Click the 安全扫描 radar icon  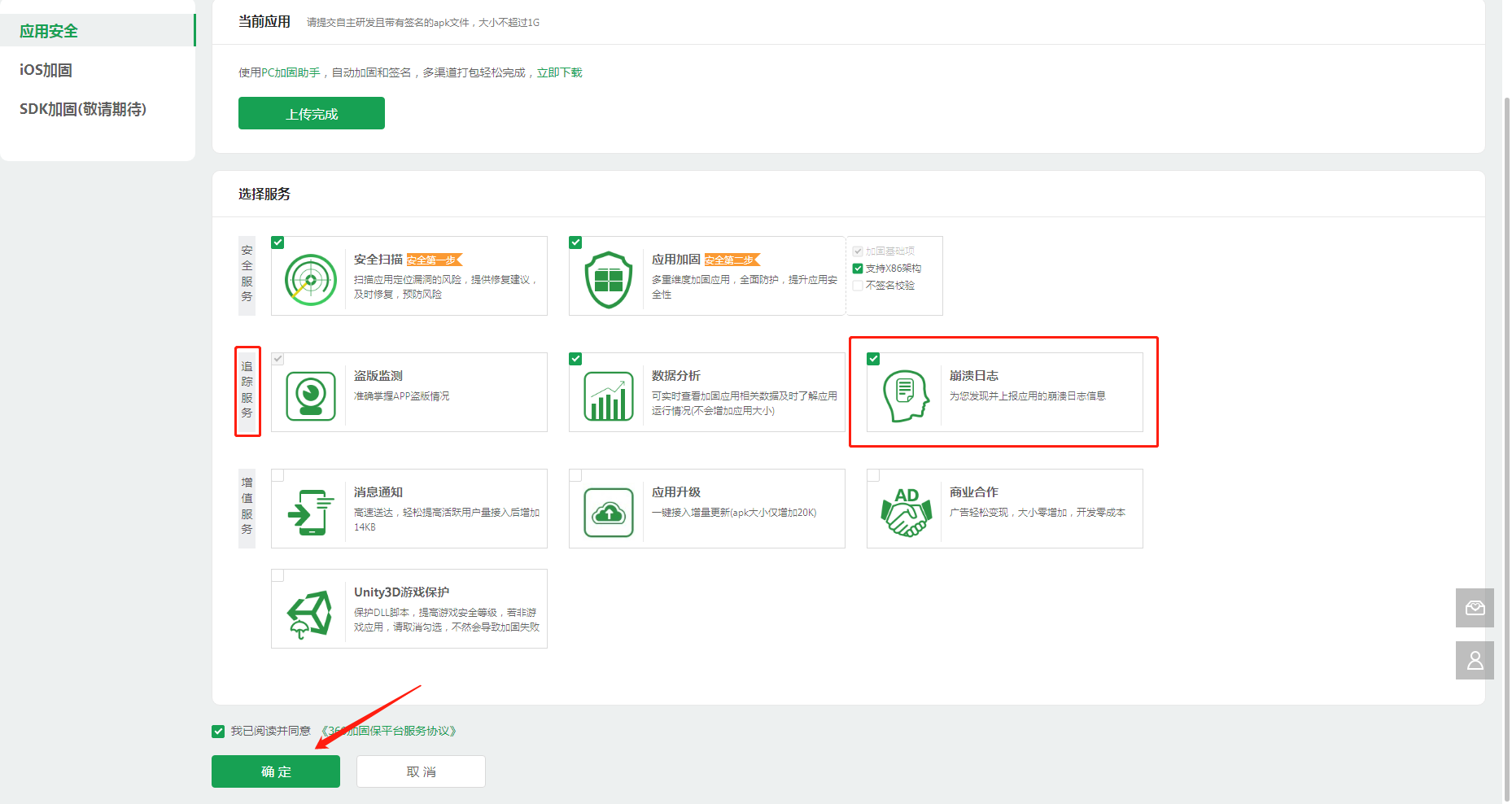(310, 280)
